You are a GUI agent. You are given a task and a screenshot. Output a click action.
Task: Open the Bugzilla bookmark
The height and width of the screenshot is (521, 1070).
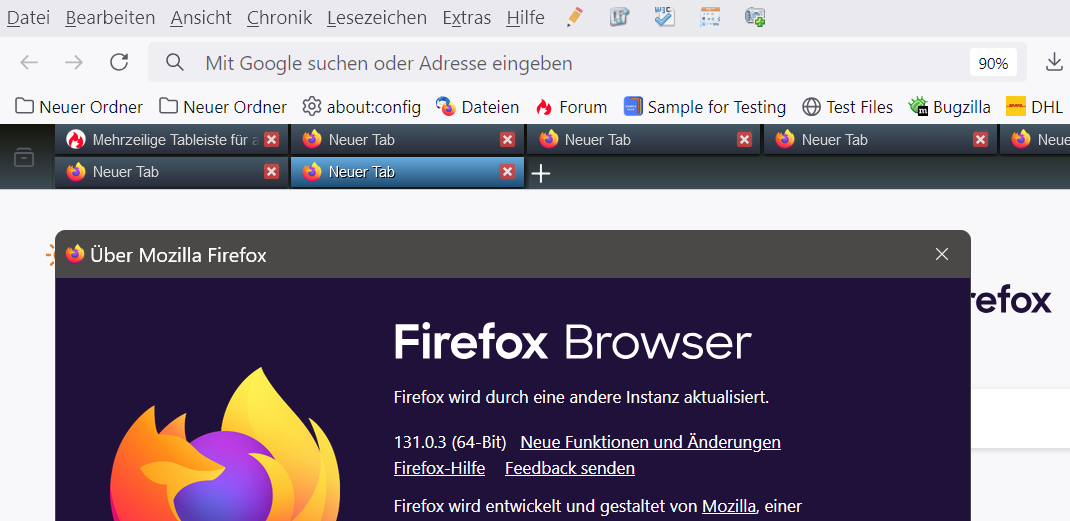pos(949,107)
